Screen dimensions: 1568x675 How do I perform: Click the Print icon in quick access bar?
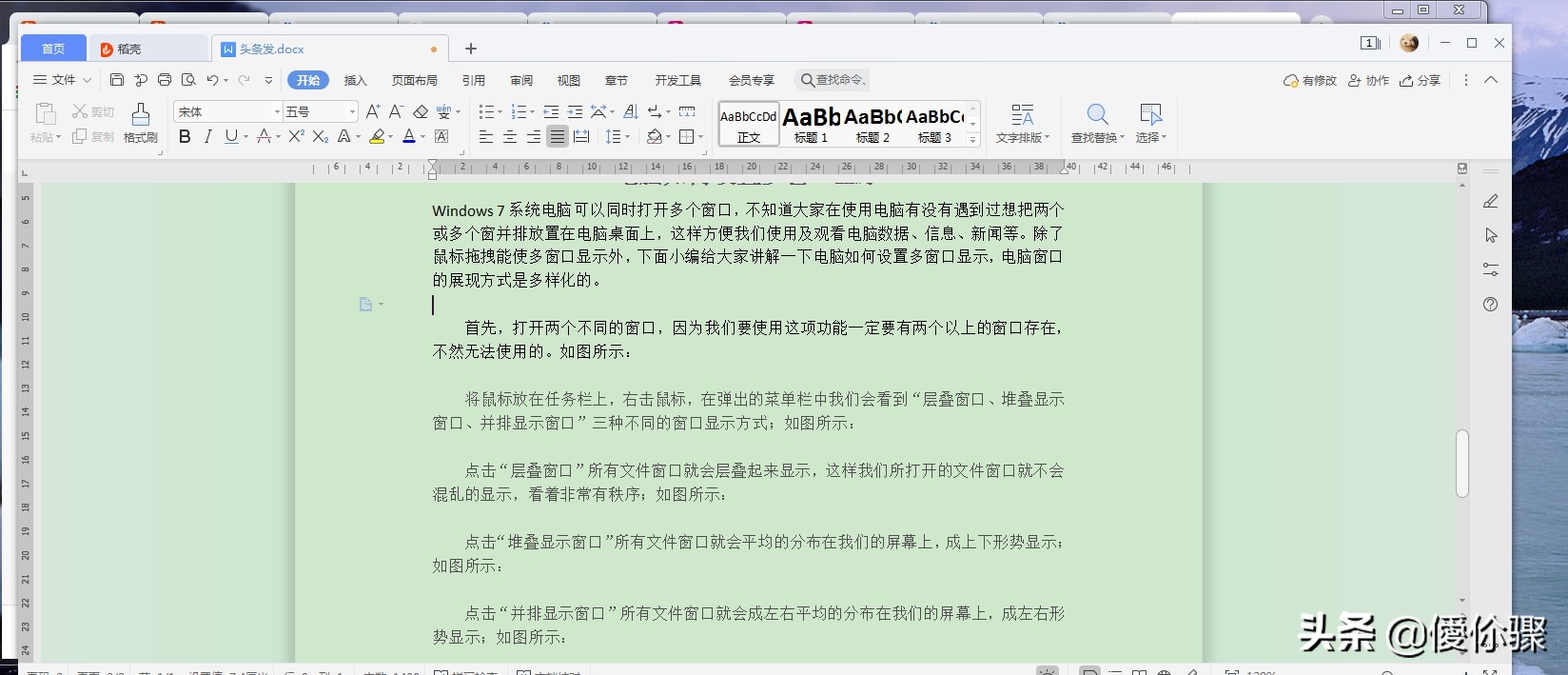click(x=165, y=80)
